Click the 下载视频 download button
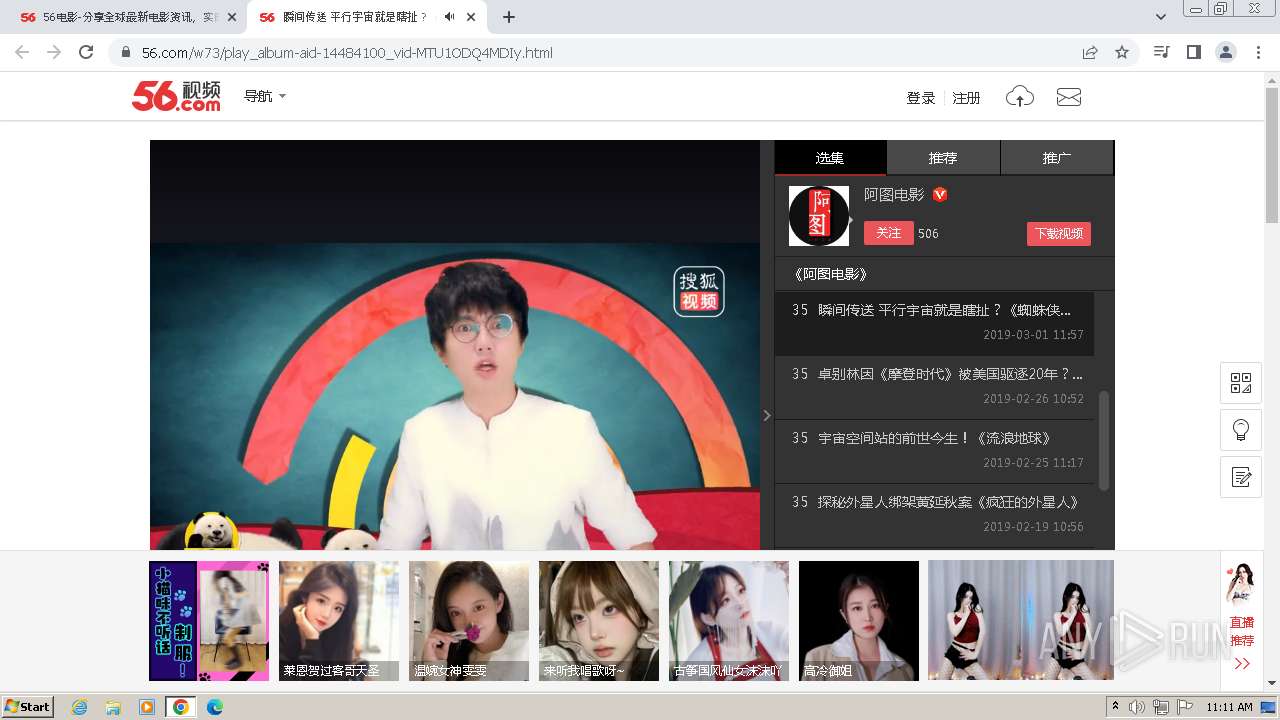Viewport: 1280px width, 720px height. (x=1059, y=233)
